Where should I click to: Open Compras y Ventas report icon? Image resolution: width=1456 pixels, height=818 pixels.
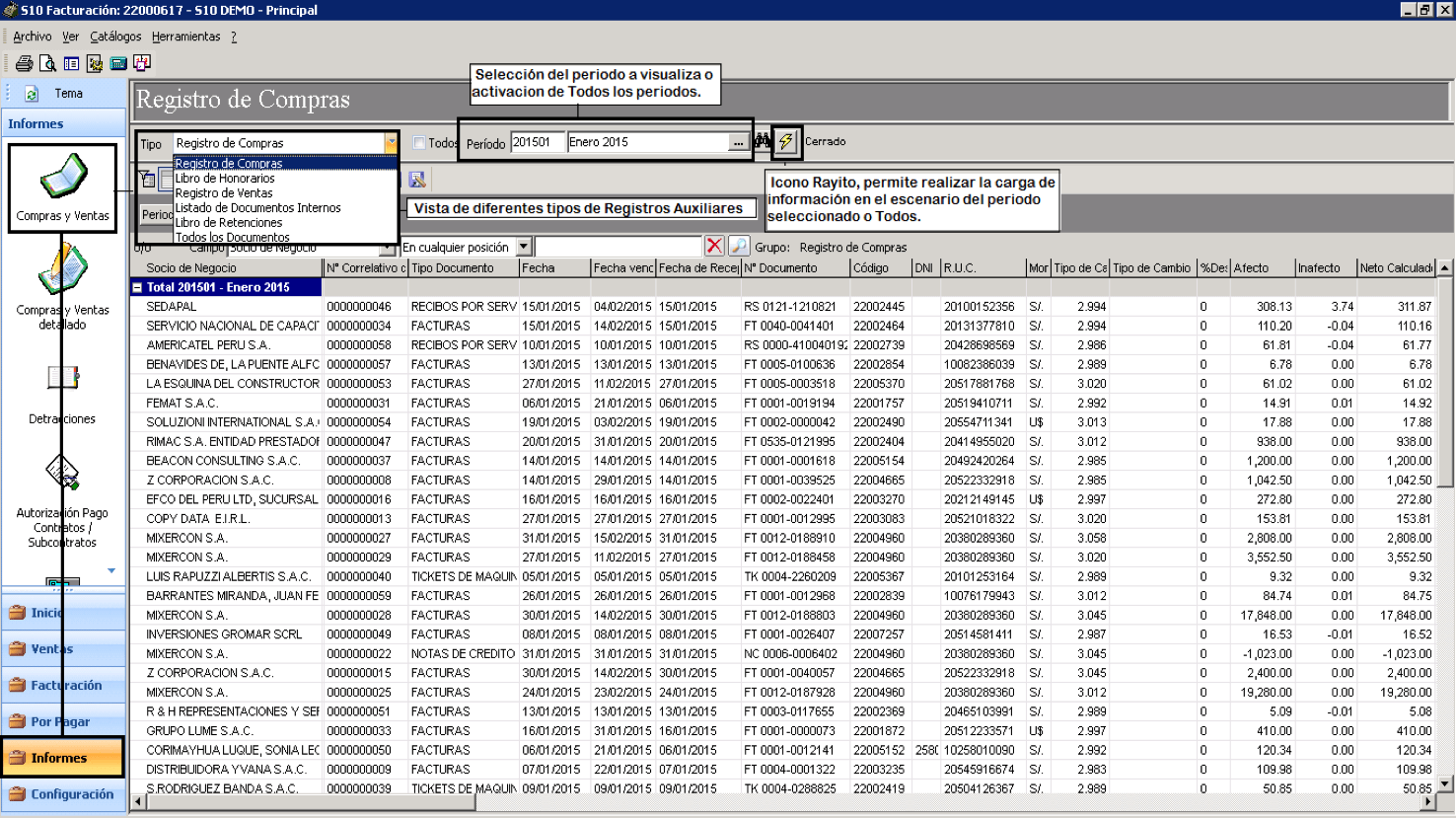click(63, 187)
